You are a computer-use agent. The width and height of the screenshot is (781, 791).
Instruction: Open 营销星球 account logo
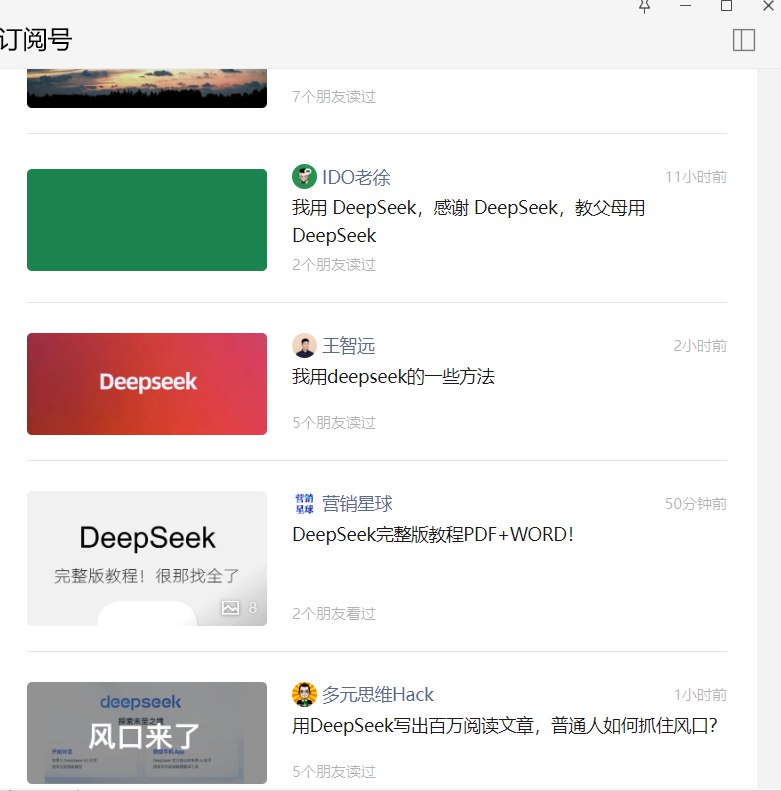click(304, 503)
